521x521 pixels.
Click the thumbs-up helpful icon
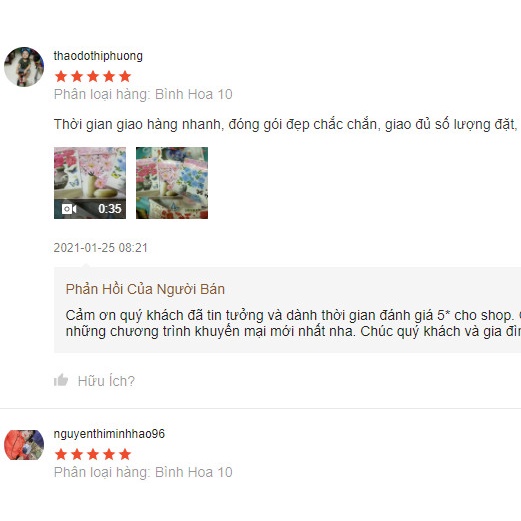pyautogui.click(x=61, y=380)
